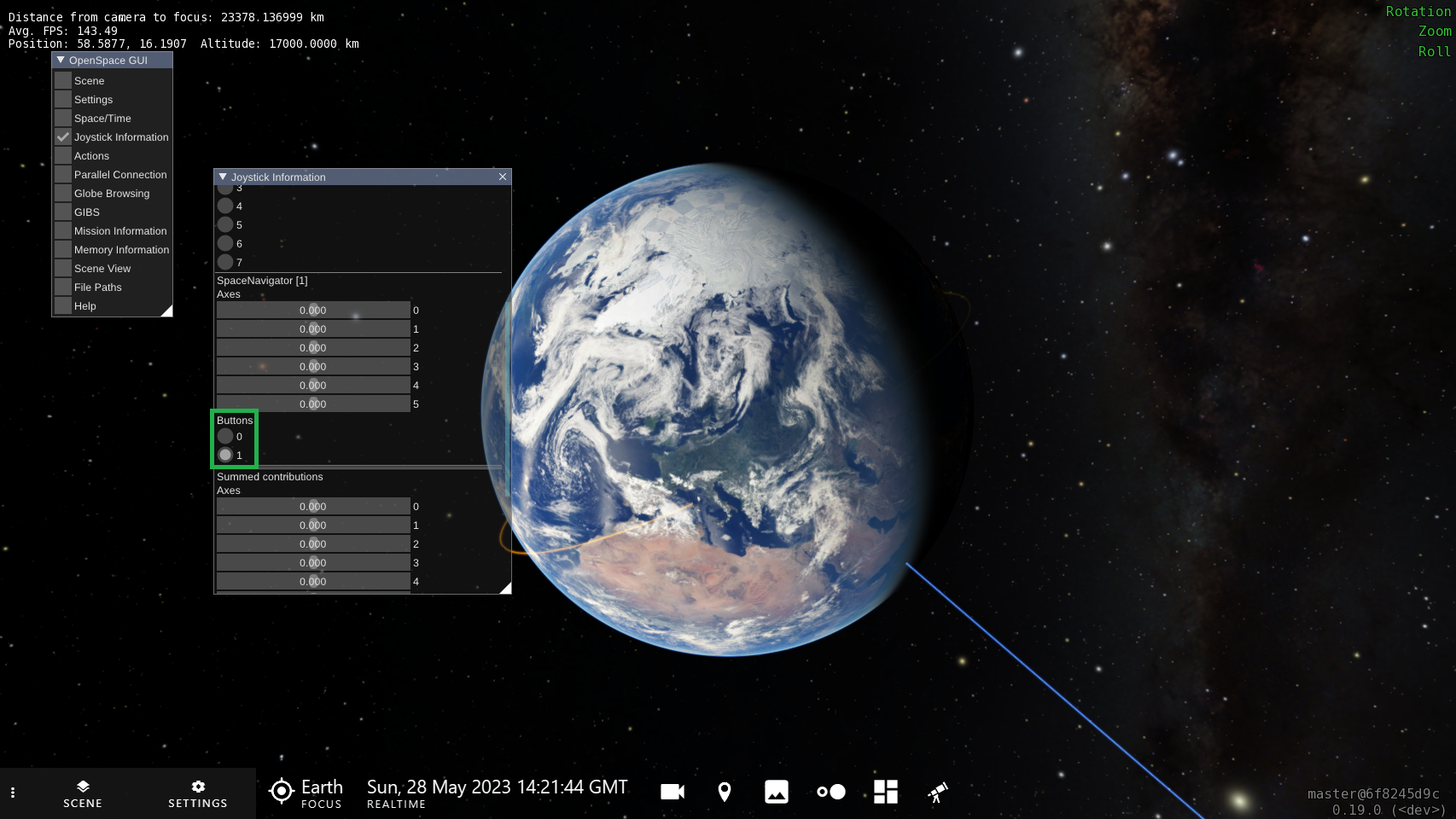Open the session recording camera icon
The width and height of the screenshot is (1456, 819).
click(673, 793)
